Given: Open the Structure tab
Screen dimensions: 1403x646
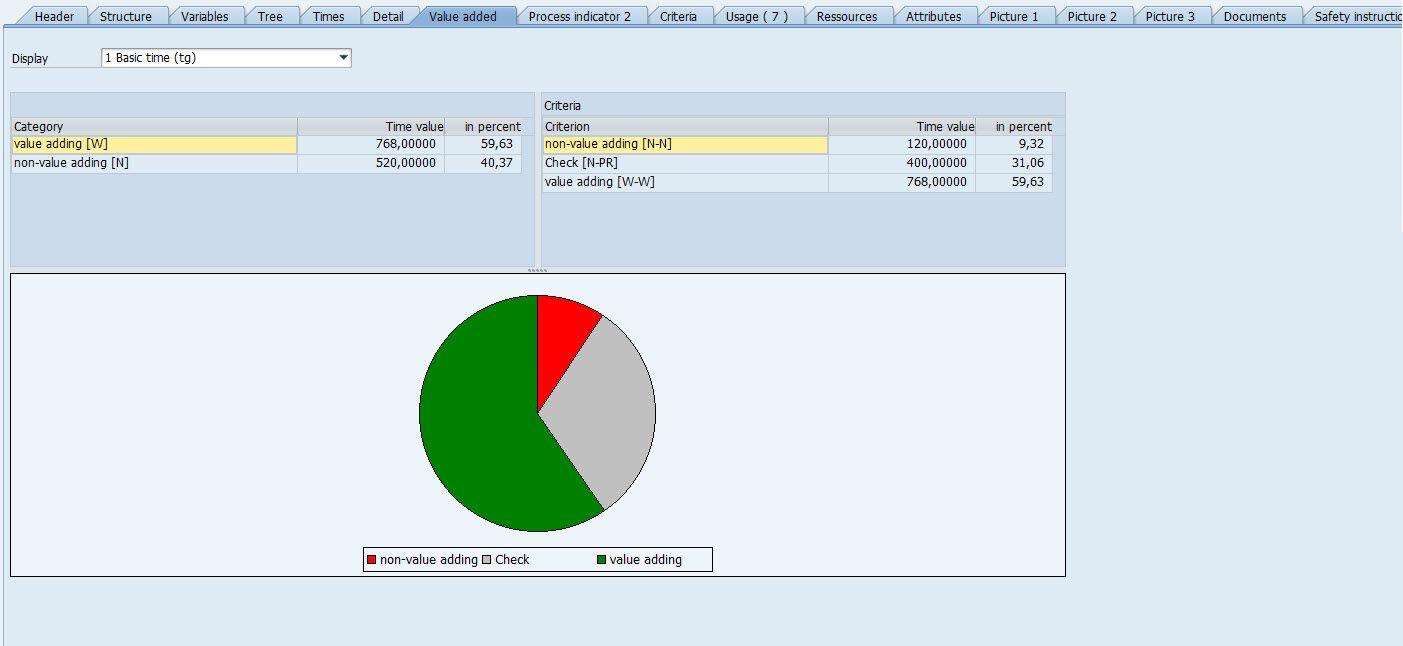Looking at the screenshot, I should 125,16.
